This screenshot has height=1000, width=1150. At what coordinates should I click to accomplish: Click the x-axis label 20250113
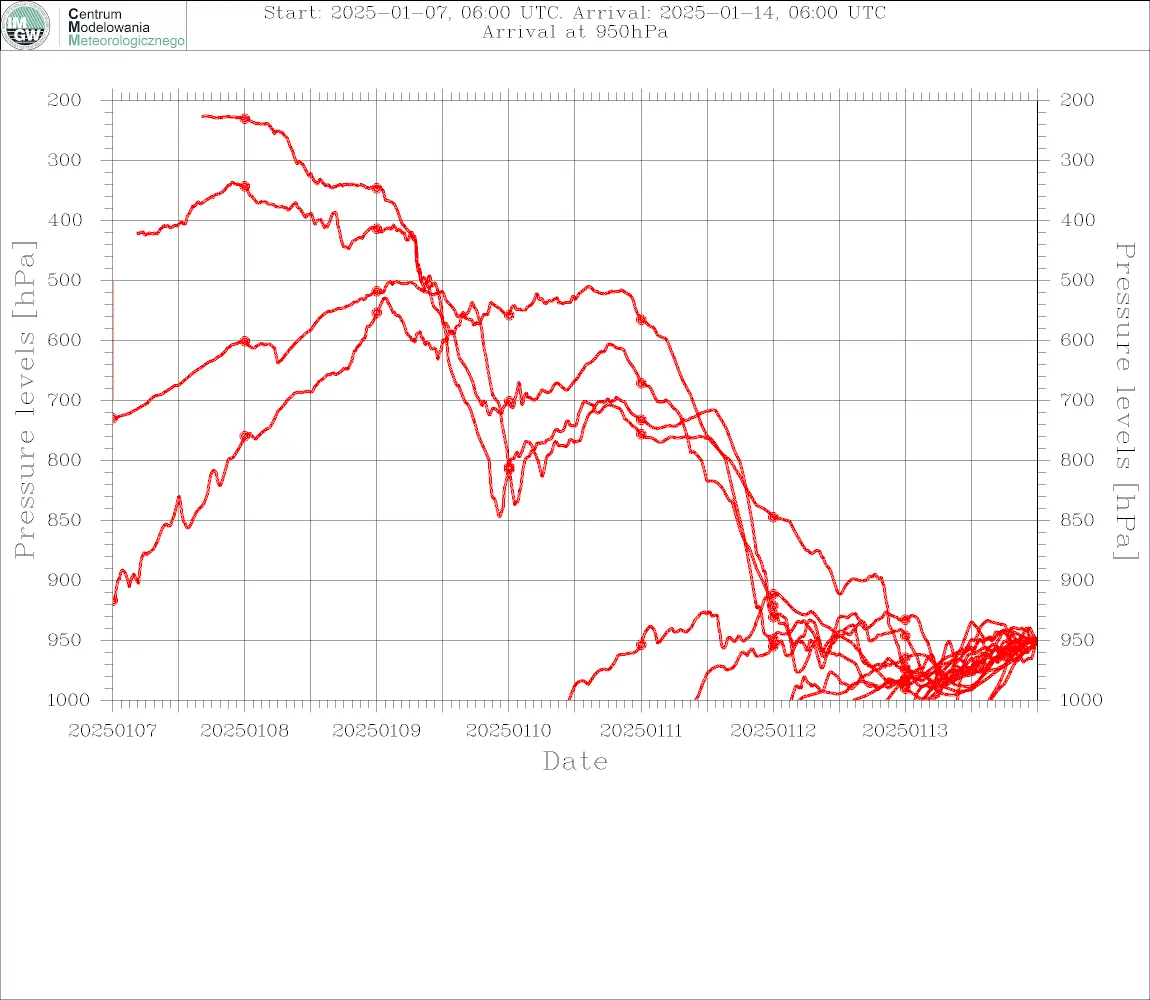point(905,731)
